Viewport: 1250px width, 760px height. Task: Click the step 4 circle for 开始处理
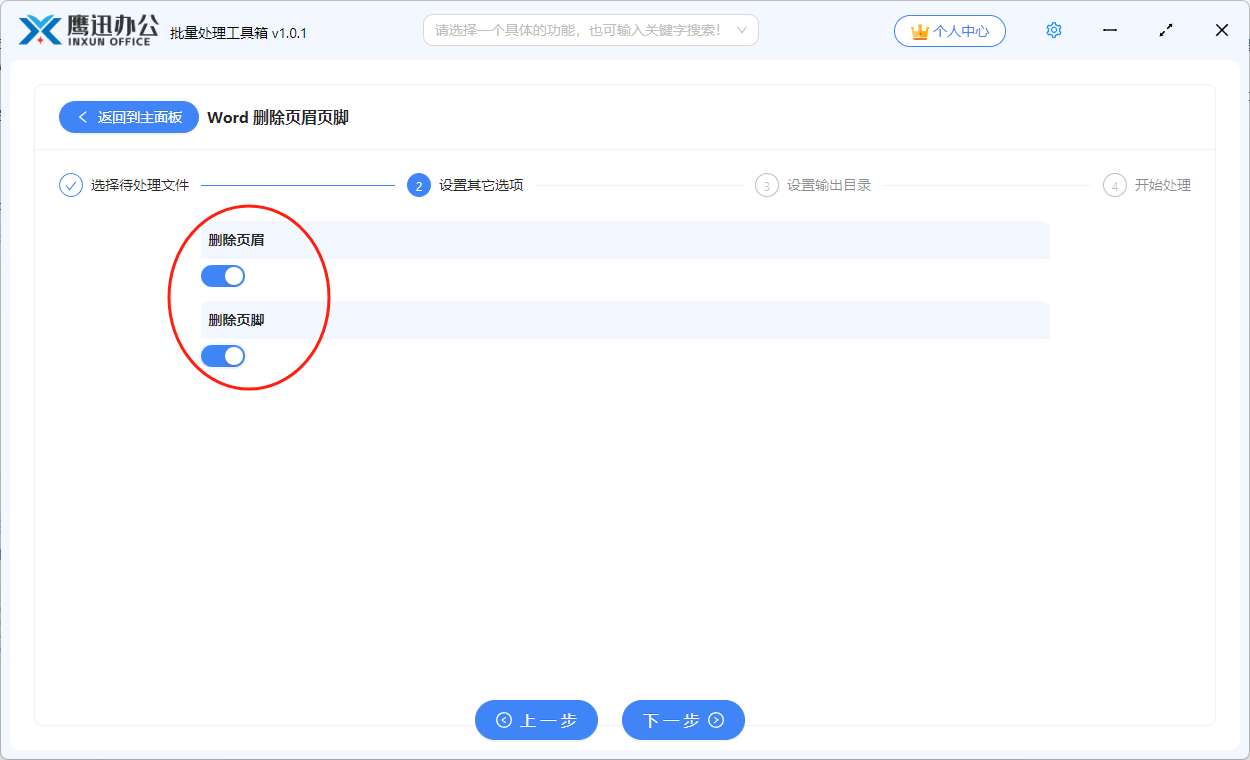click(x=1114, y=185)
